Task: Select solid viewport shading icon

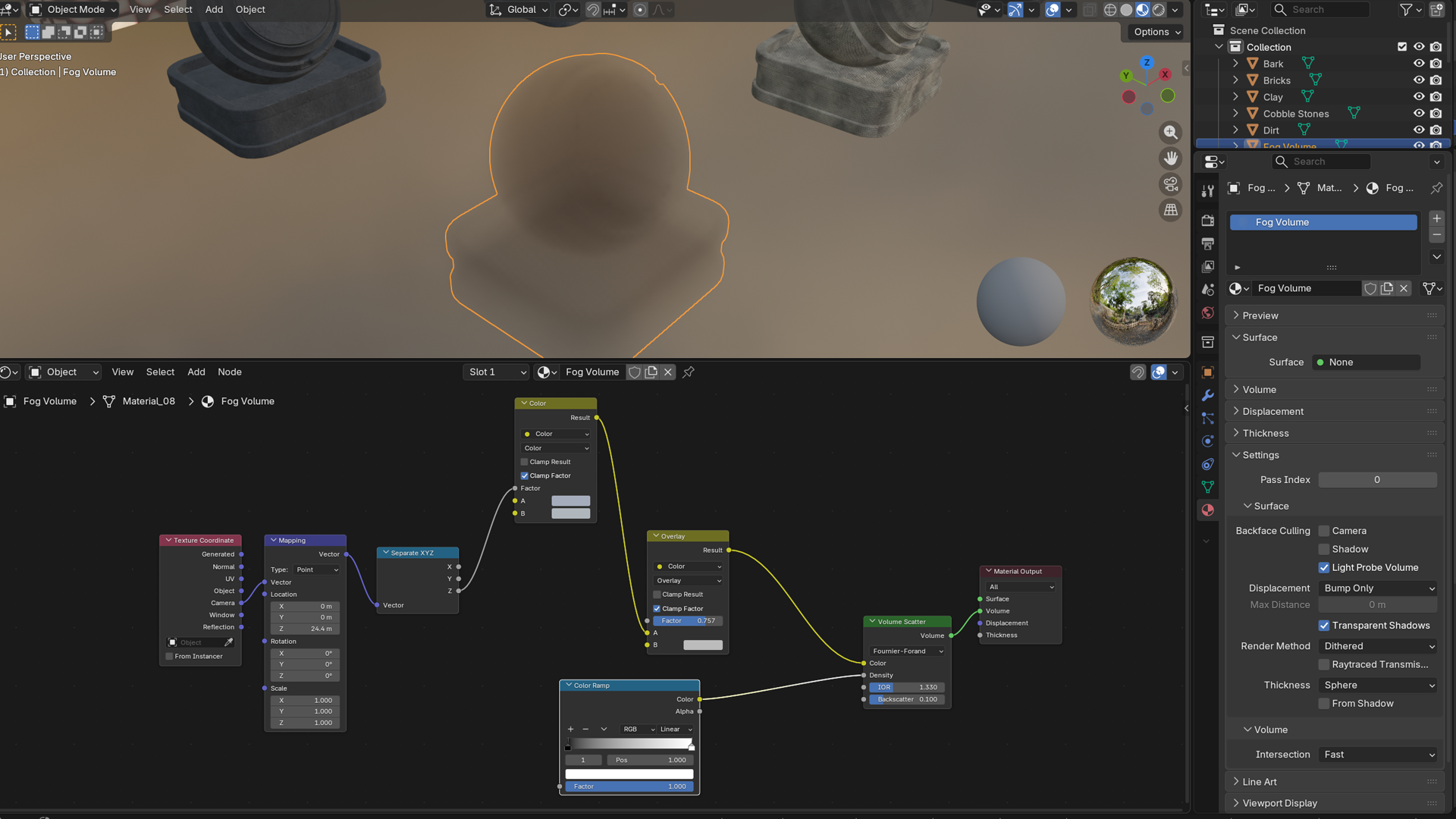Action: [1126, 10]
